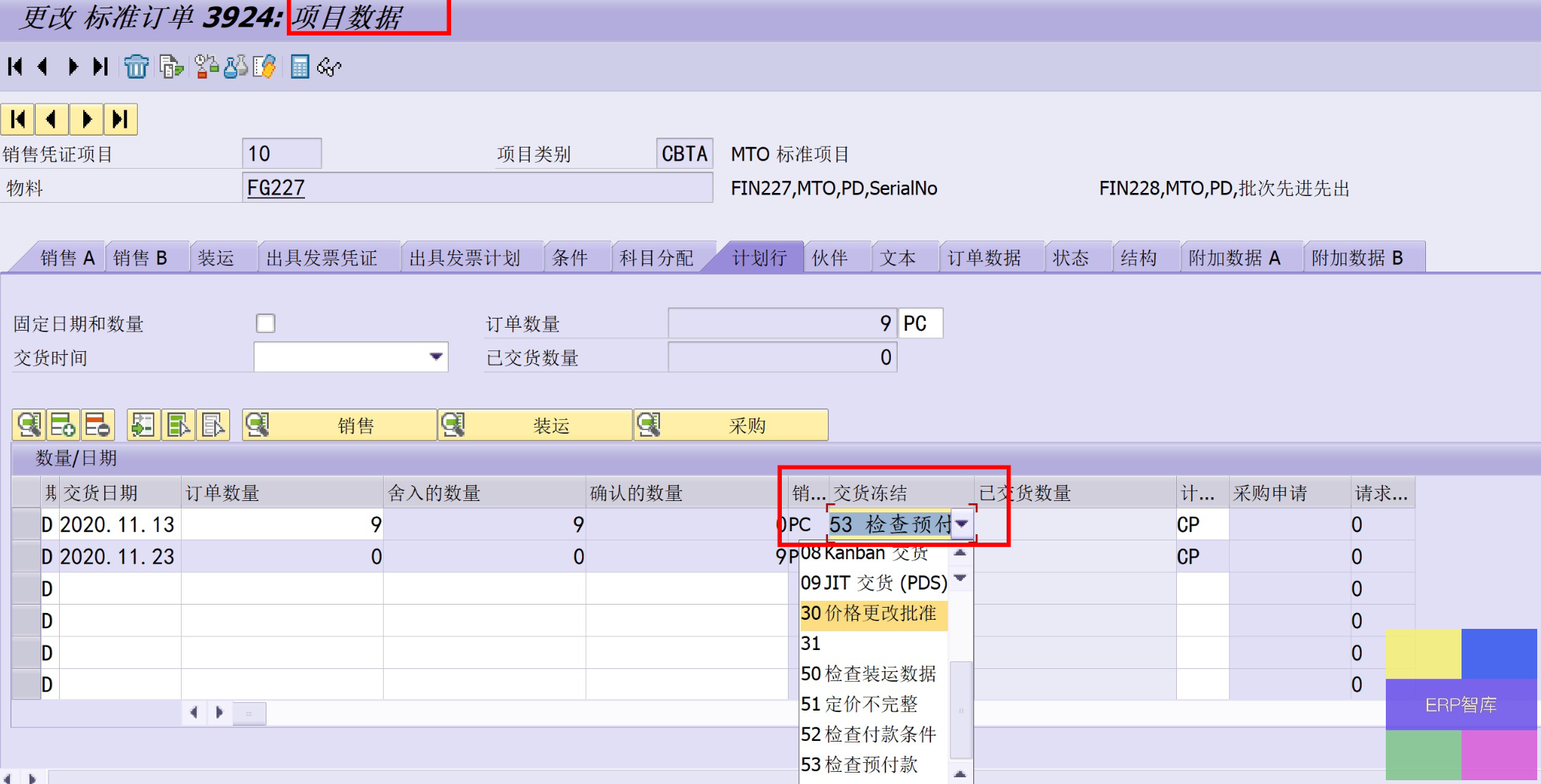The width and height of the screenshot is (1541, 784).
Task: Open the 条件 tab
Action: coord(570,258)
